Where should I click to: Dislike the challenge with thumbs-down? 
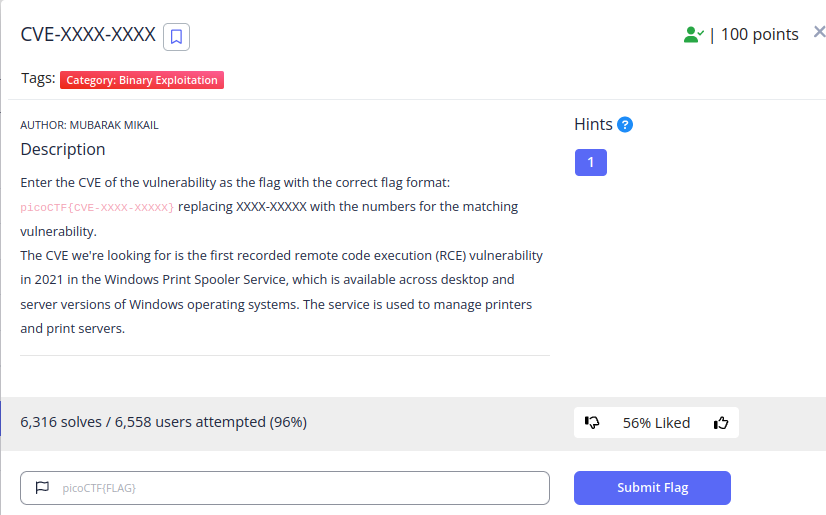(x=592, y=422)
